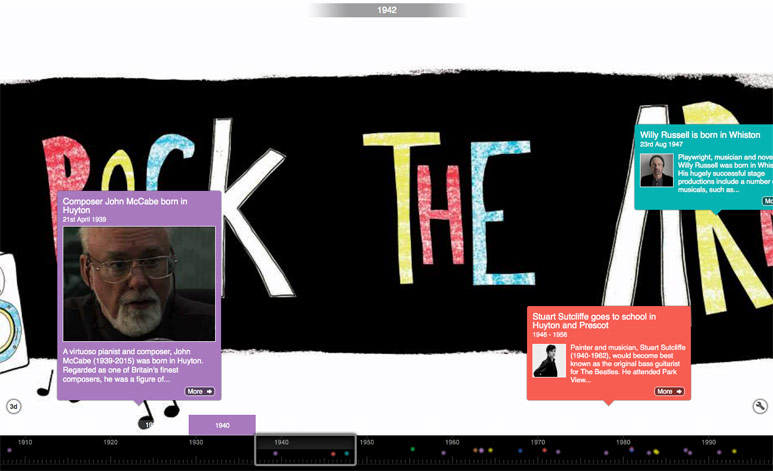Jump to 1910 on the timeline bar
Image resolution: width=773 pixels, height=471 pixels.
coord(25,442)
